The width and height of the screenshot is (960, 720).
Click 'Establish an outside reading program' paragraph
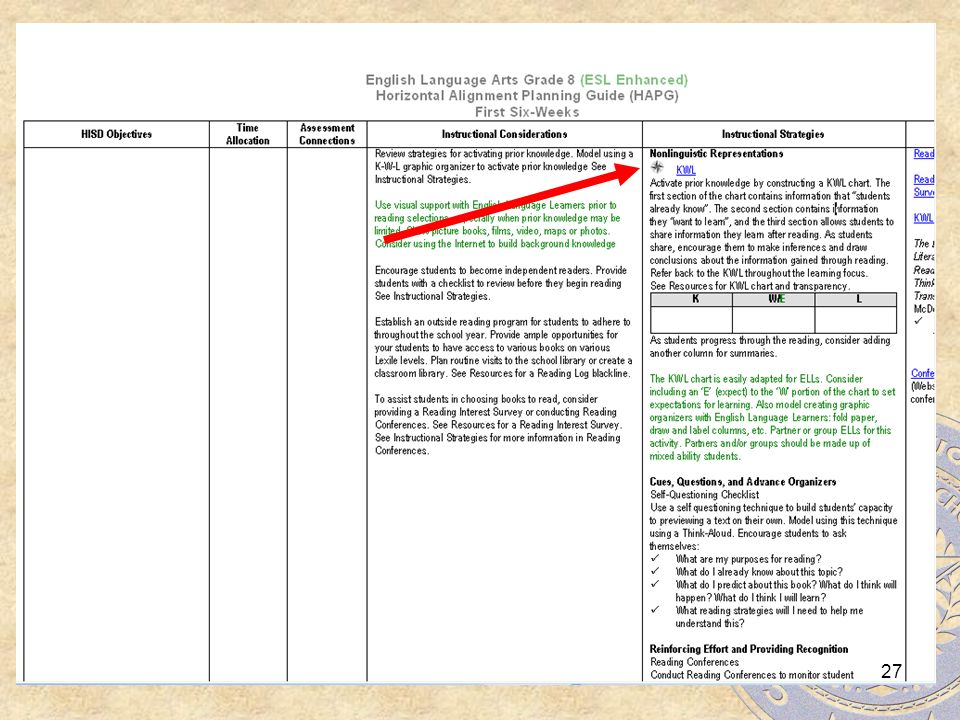click(503, 347)
